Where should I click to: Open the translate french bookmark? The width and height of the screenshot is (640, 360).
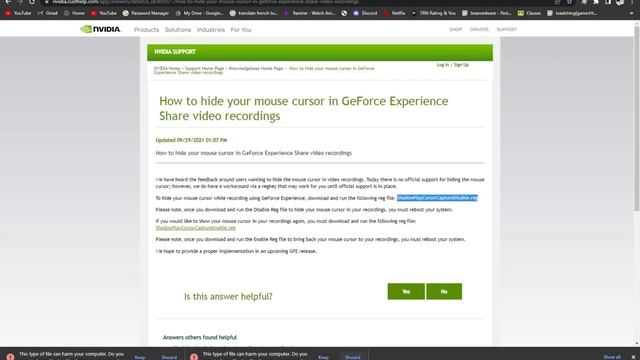[253, 13]
